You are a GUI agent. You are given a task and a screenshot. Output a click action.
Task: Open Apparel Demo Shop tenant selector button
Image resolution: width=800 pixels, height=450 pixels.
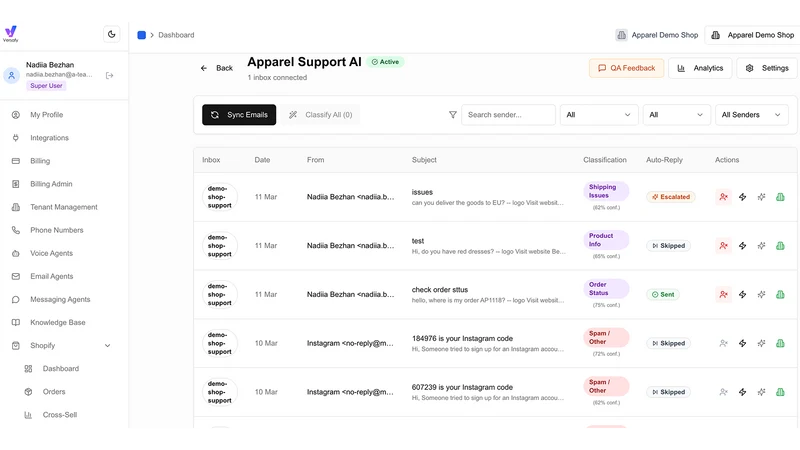[754, 35]
